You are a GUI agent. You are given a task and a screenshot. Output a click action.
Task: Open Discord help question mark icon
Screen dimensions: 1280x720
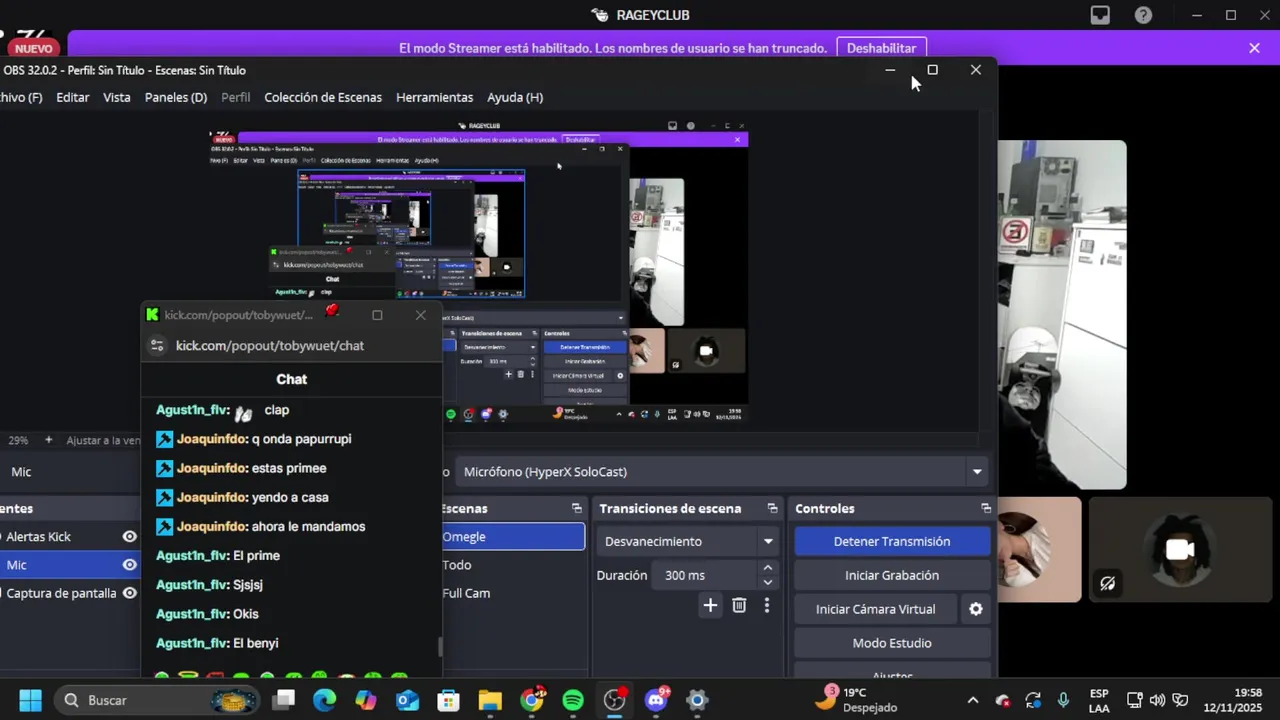1143,15
